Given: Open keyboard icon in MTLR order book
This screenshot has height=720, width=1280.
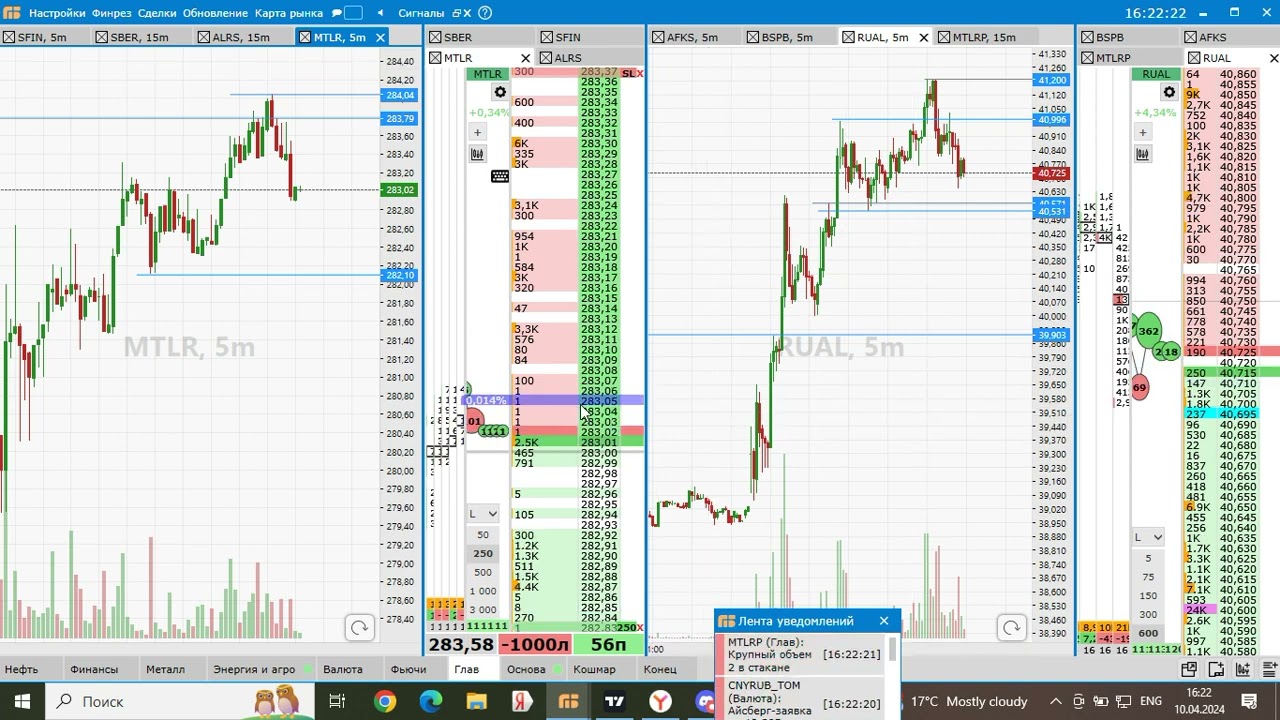Looking at the screenshot, I should coord(500,176).
